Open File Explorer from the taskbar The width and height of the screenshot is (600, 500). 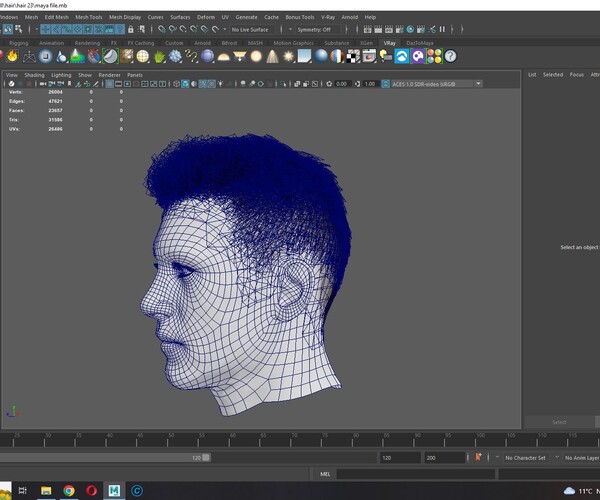click(46, 490)
